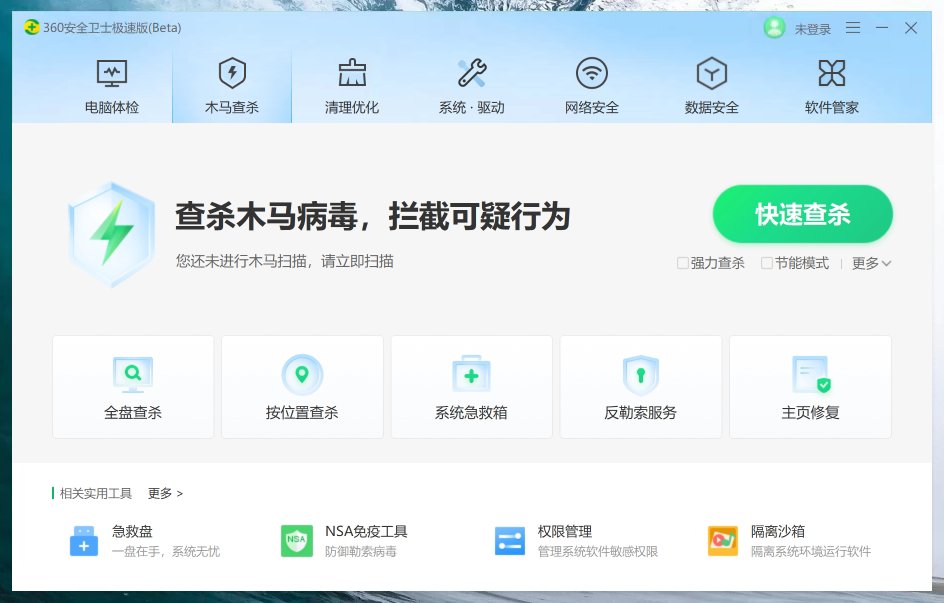Open the 电脑体检 monitor icon
This screenshot has height=603, width=944.
pos(112,73)
